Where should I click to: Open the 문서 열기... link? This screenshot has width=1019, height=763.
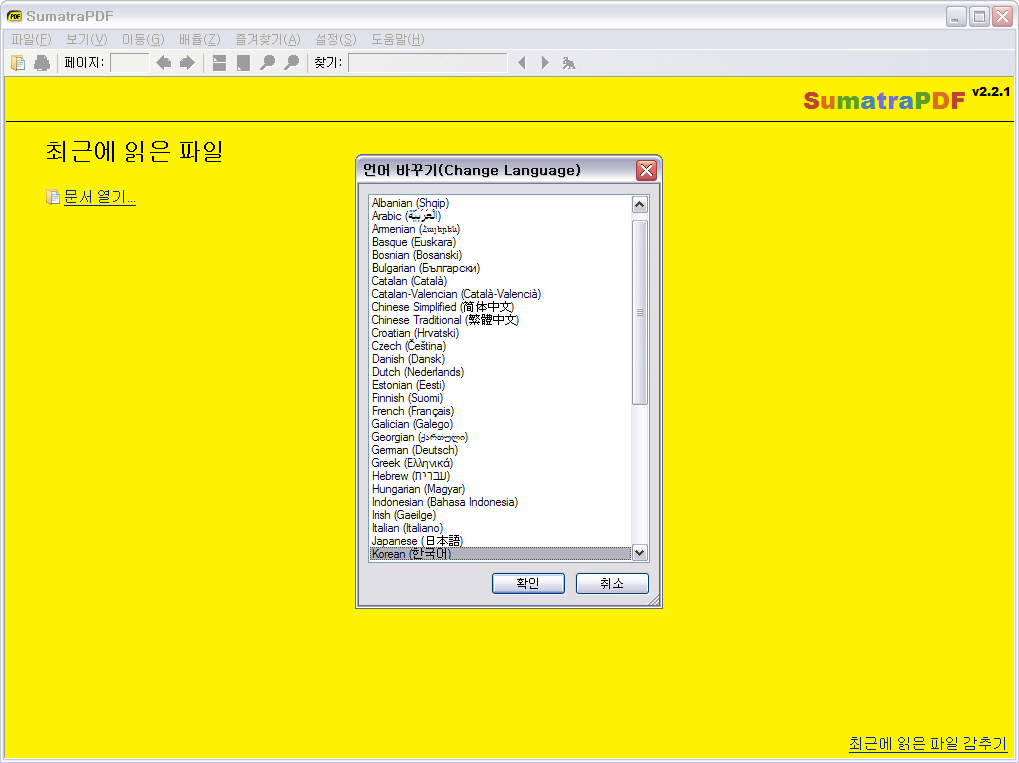point(100,197)
